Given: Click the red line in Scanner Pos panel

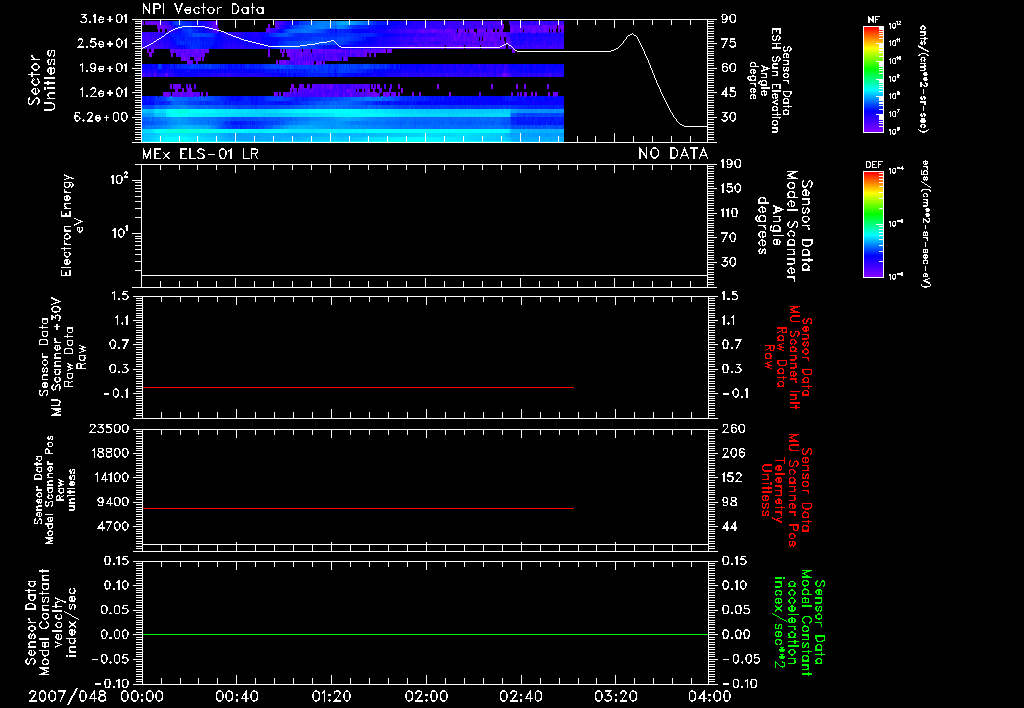Looking at the screenshot, I should (358, 508).
